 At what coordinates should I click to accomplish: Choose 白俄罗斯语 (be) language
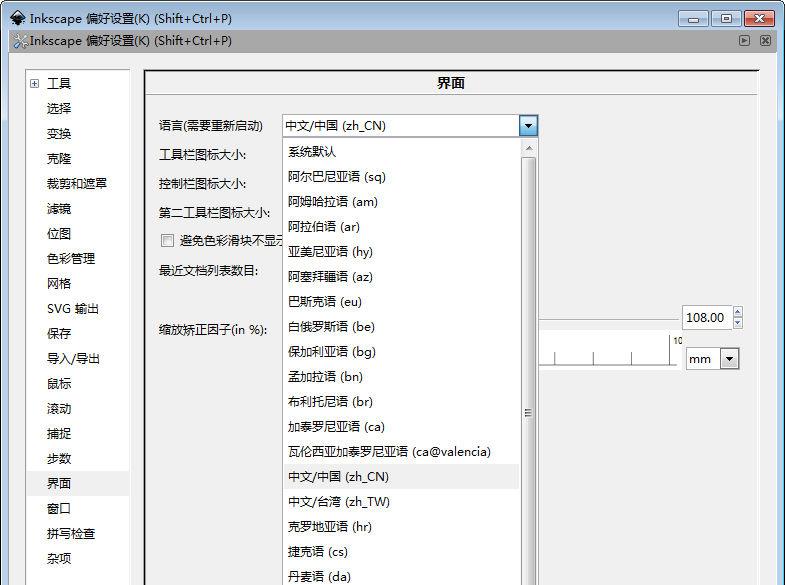tap(401, 327)
